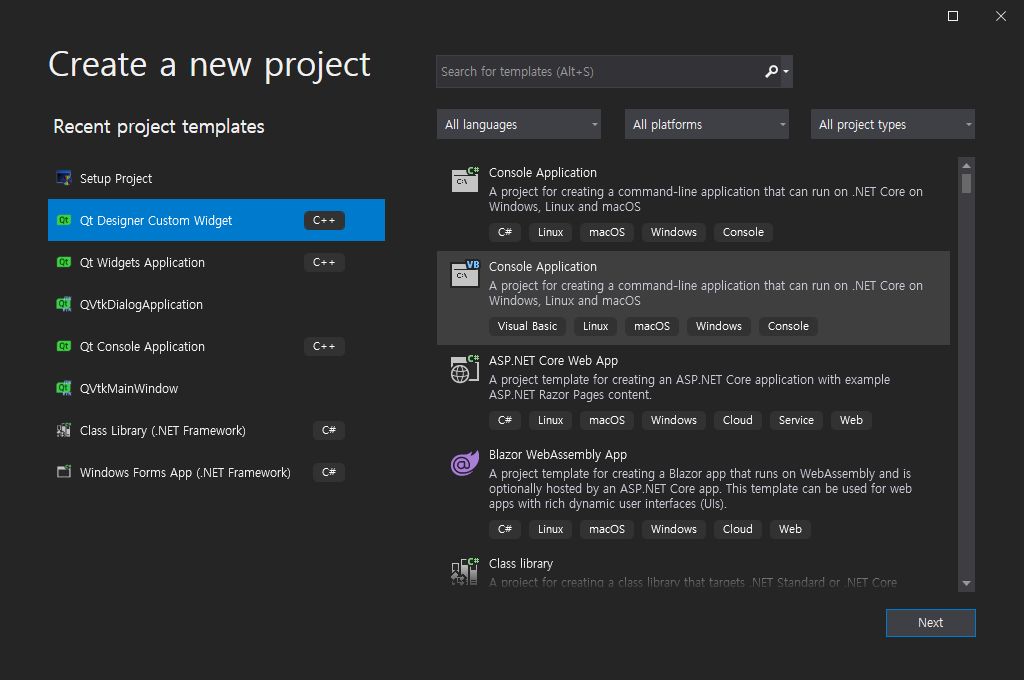This screenshot has width=1024, height=680.
Task: Select Qt Console Application template
Action: (x=216, y=346)
